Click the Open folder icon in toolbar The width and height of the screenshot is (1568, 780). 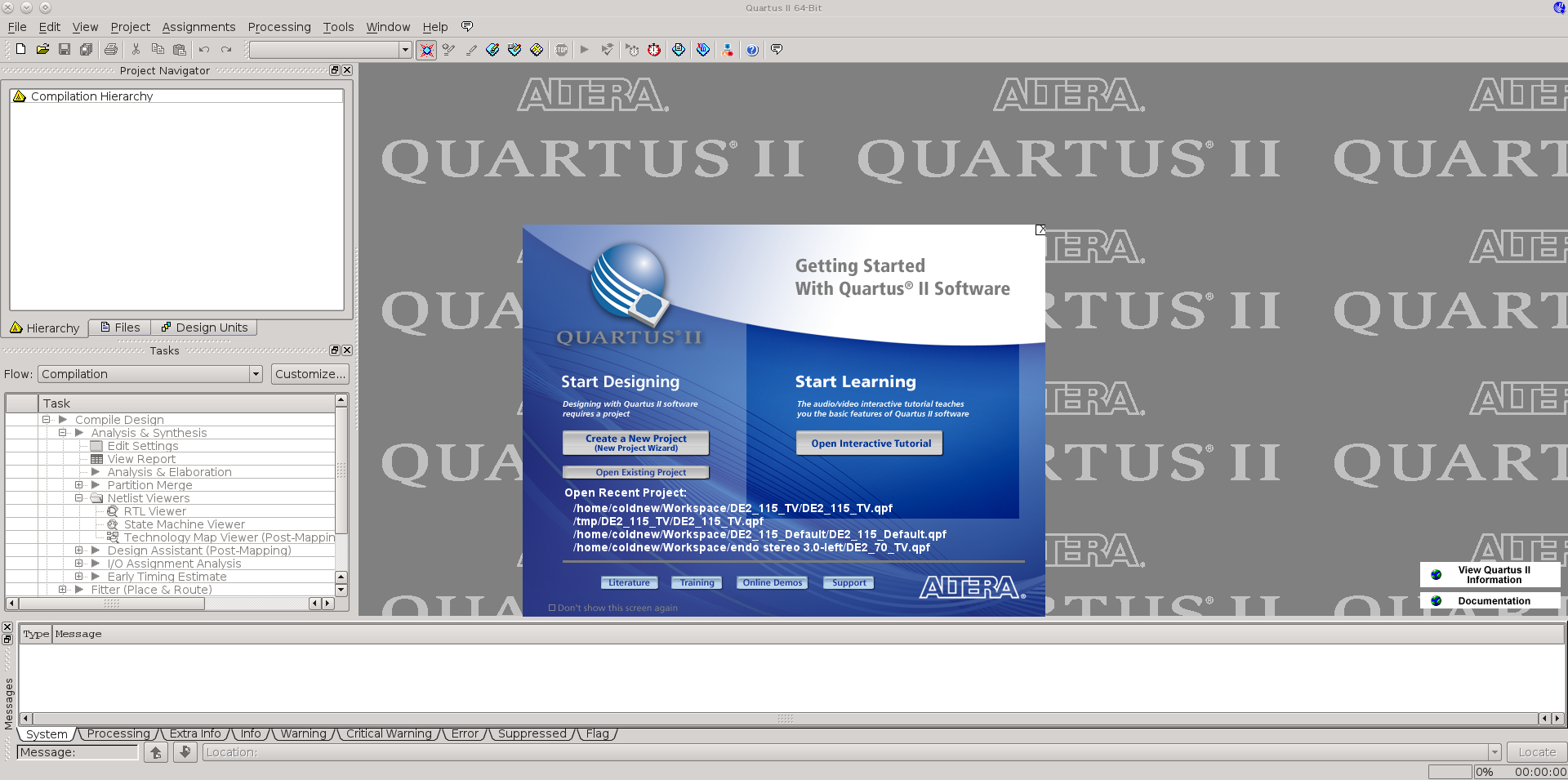(42, 50)
